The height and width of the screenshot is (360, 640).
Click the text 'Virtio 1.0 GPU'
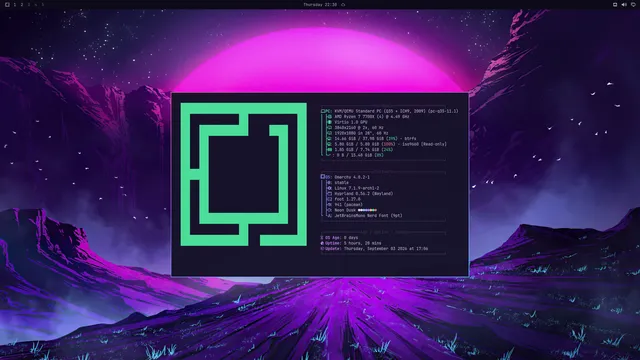351,122
